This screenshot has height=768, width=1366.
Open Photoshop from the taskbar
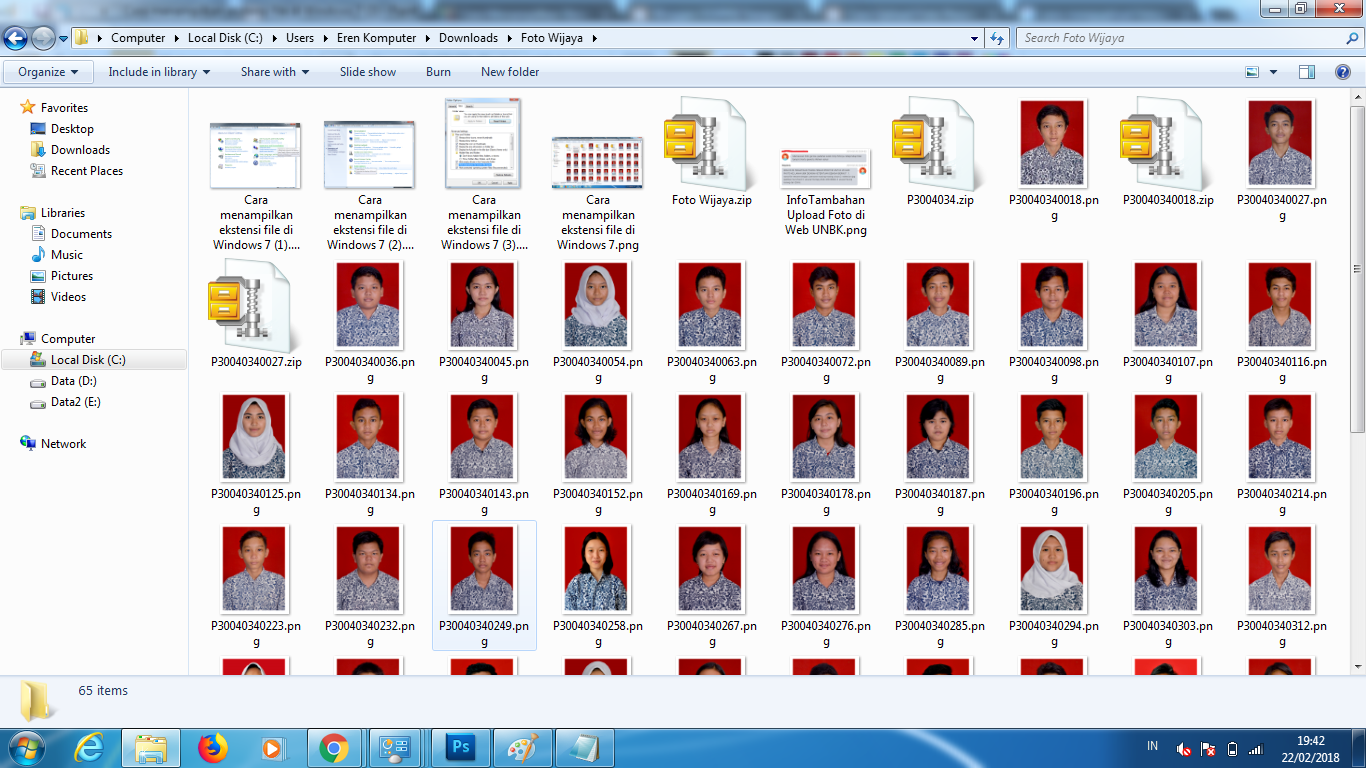pyautogui.click(x=460, y=747)
